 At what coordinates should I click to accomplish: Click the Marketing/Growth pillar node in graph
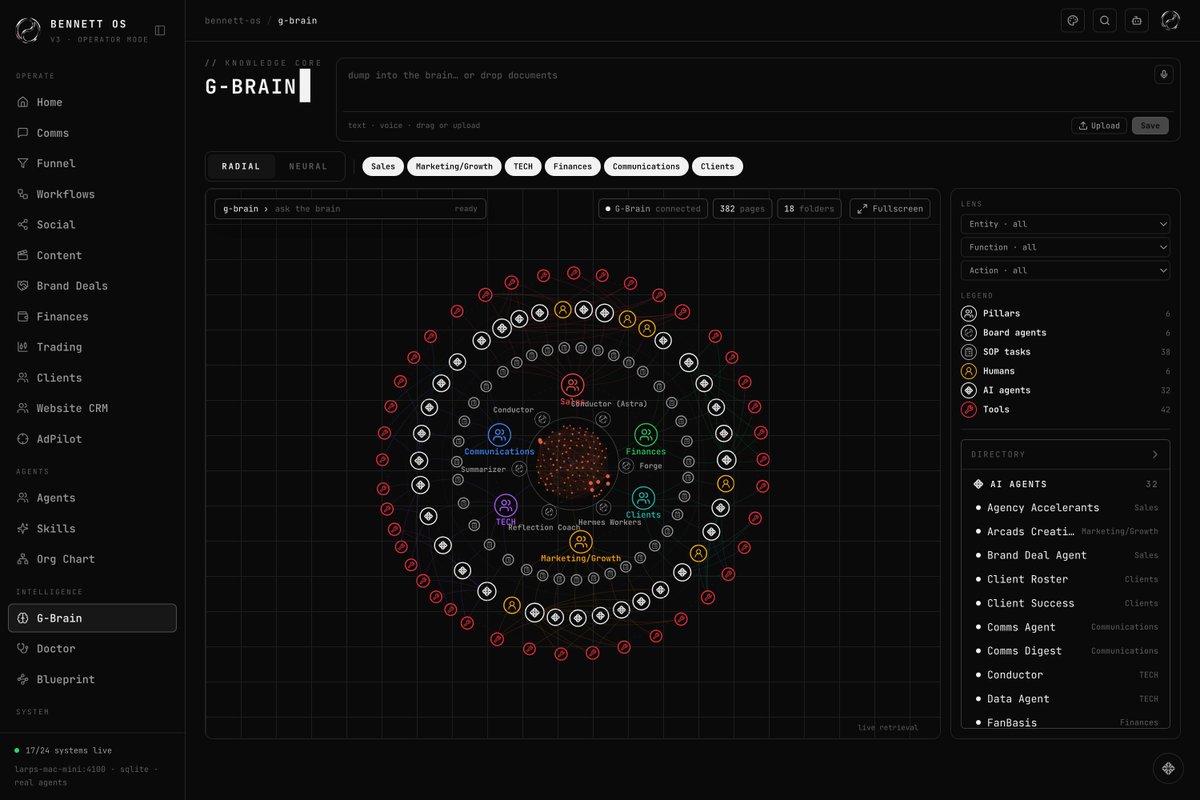(581, 542)
